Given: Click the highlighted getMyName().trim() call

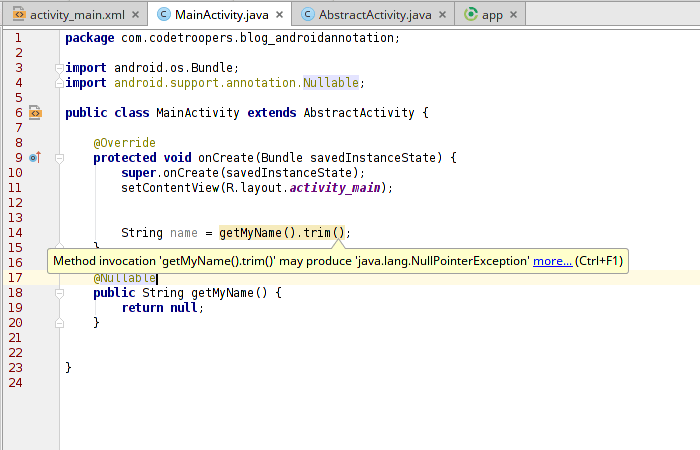Looking at the screenshot, I should tap(281, 233).
